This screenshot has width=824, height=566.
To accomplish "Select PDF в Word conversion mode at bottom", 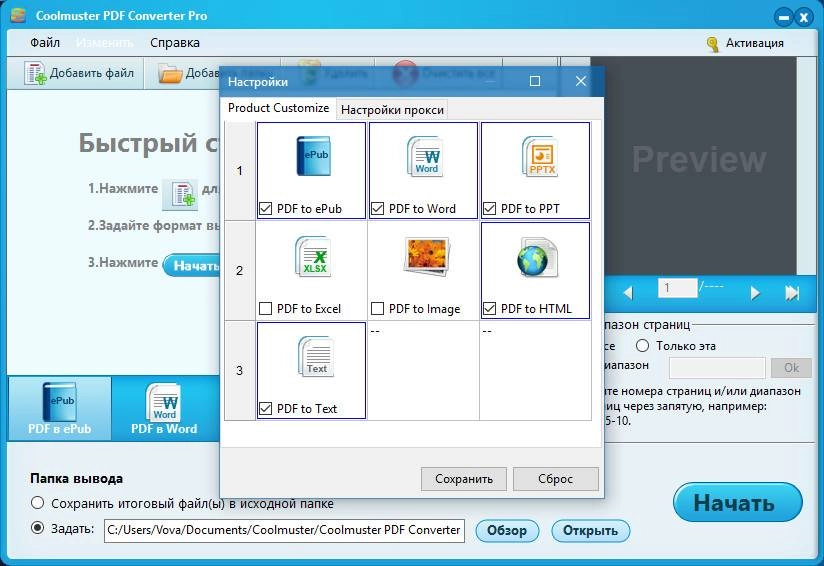I will tap(164, 408).
